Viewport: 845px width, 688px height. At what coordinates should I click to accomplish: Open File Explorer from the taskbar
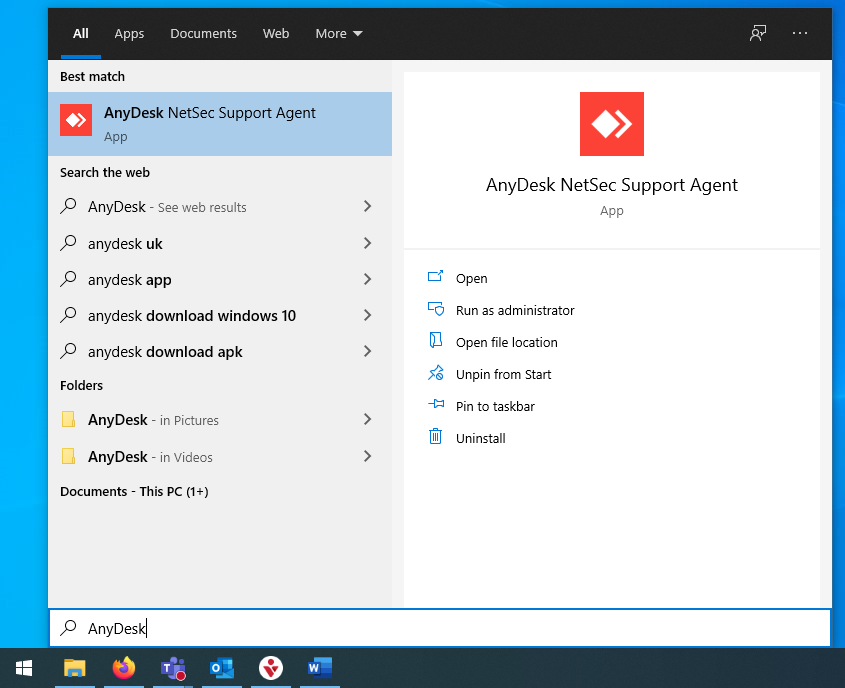pyautogui.click(x=75, y=668)
